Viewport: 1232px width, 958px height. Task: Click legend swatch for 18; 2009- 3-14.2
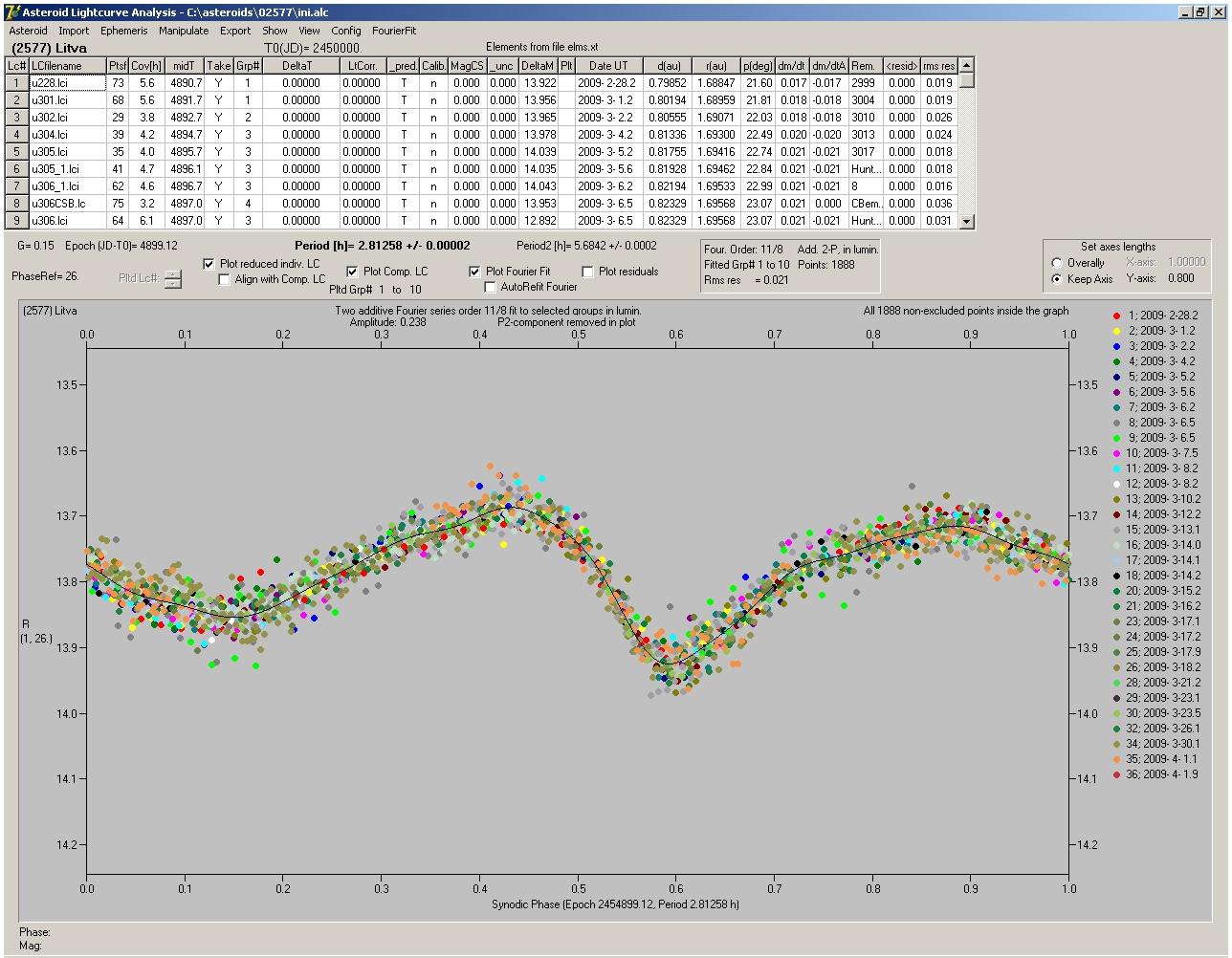(x=1116, y=576)
